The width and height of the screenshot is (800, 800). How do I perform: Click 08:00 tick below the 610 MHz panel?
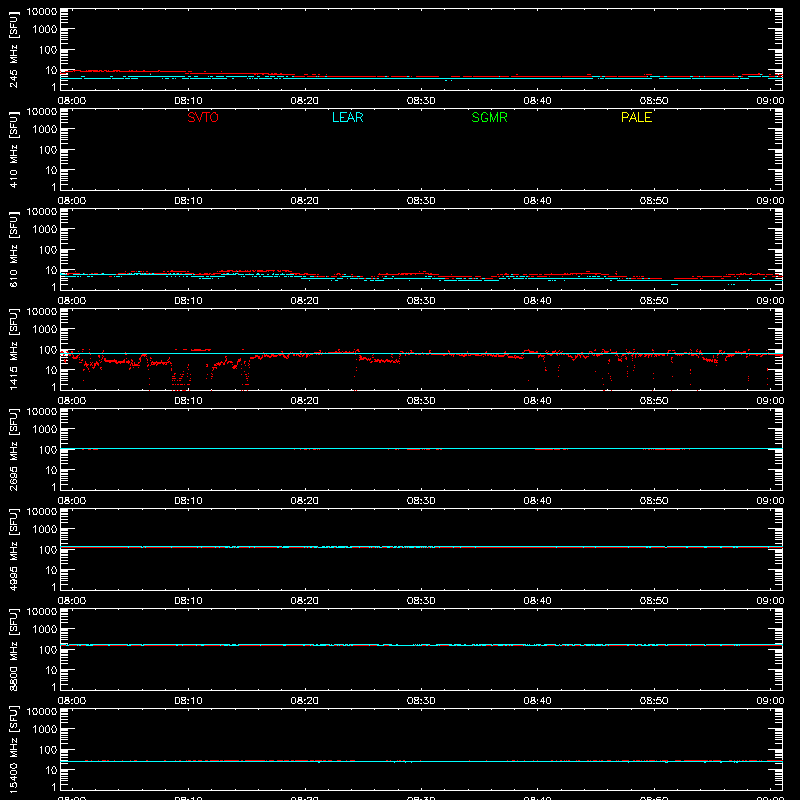pyautogui.click(x=72, y=301)
